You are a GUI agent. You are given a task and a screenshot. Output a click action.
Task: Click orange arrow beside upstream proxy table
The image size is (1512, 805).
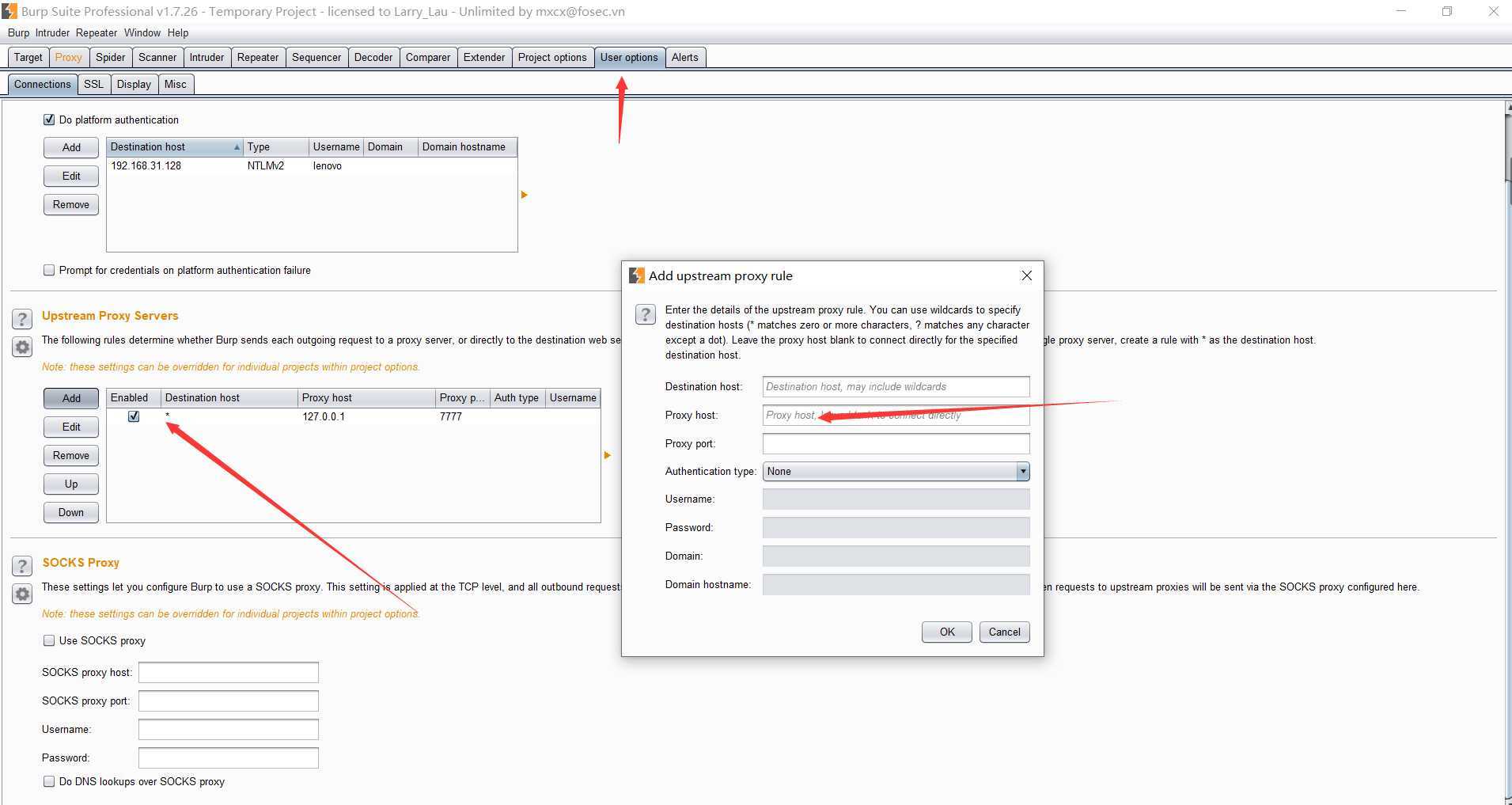pyautogui.click(x=607, y=455)
